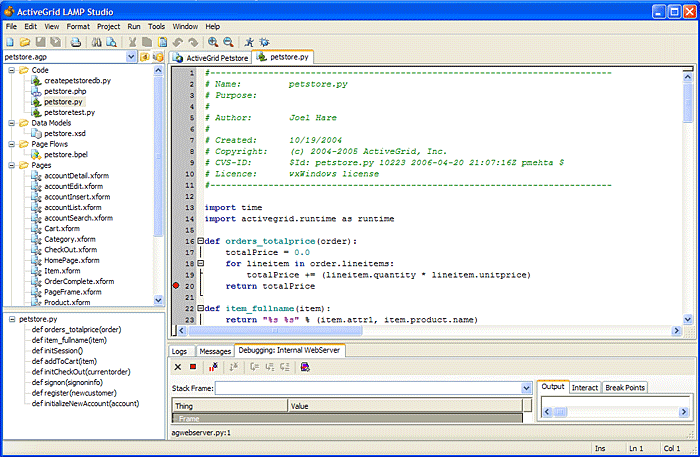Click the New file toolbar icon
The width and height of the screenshot is (700, 457).
coord(10,42)
